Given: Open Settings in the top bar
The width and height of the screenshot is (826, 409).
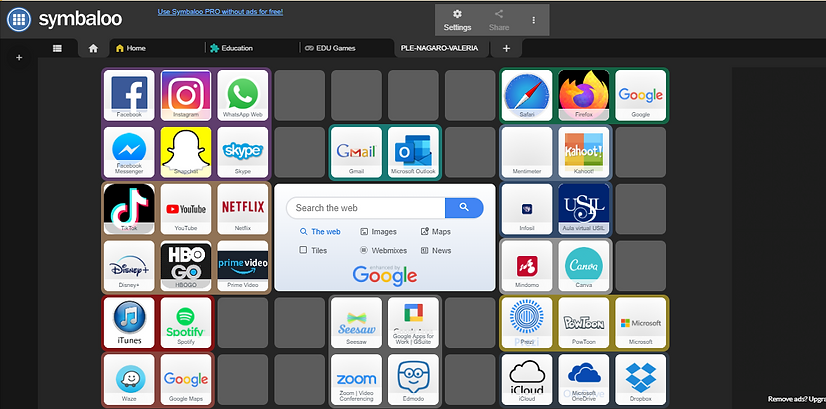Looking at the screenshot, I should pyautogui.click(x=457, y=21).
